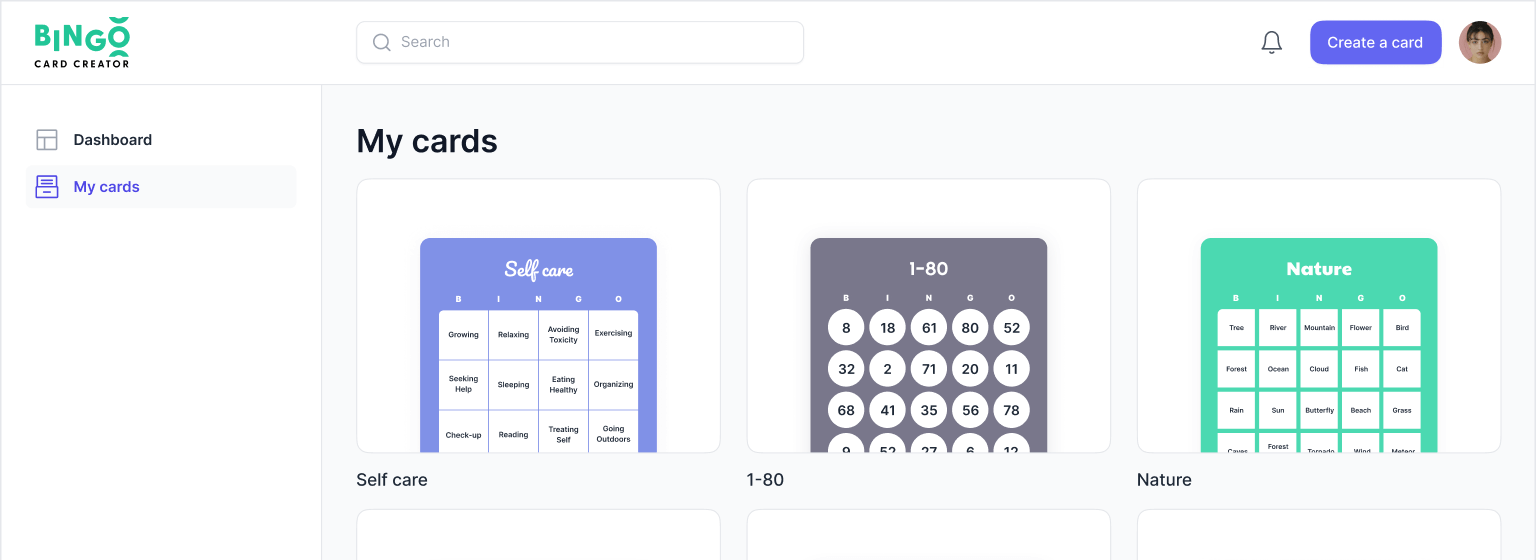Screen dimensions: 1536x560
Task: Click the Self care card title
Action: (392, 480)
